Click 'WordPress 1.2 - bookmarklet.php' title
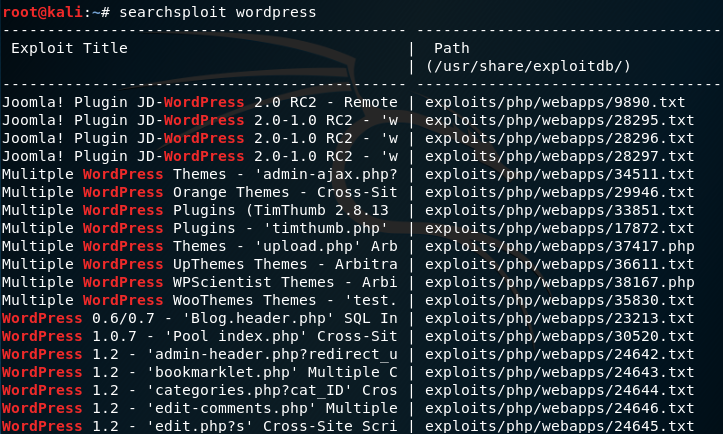Viewport: 723px width, 434px height. pyautogui.click(x=200, y=372)
